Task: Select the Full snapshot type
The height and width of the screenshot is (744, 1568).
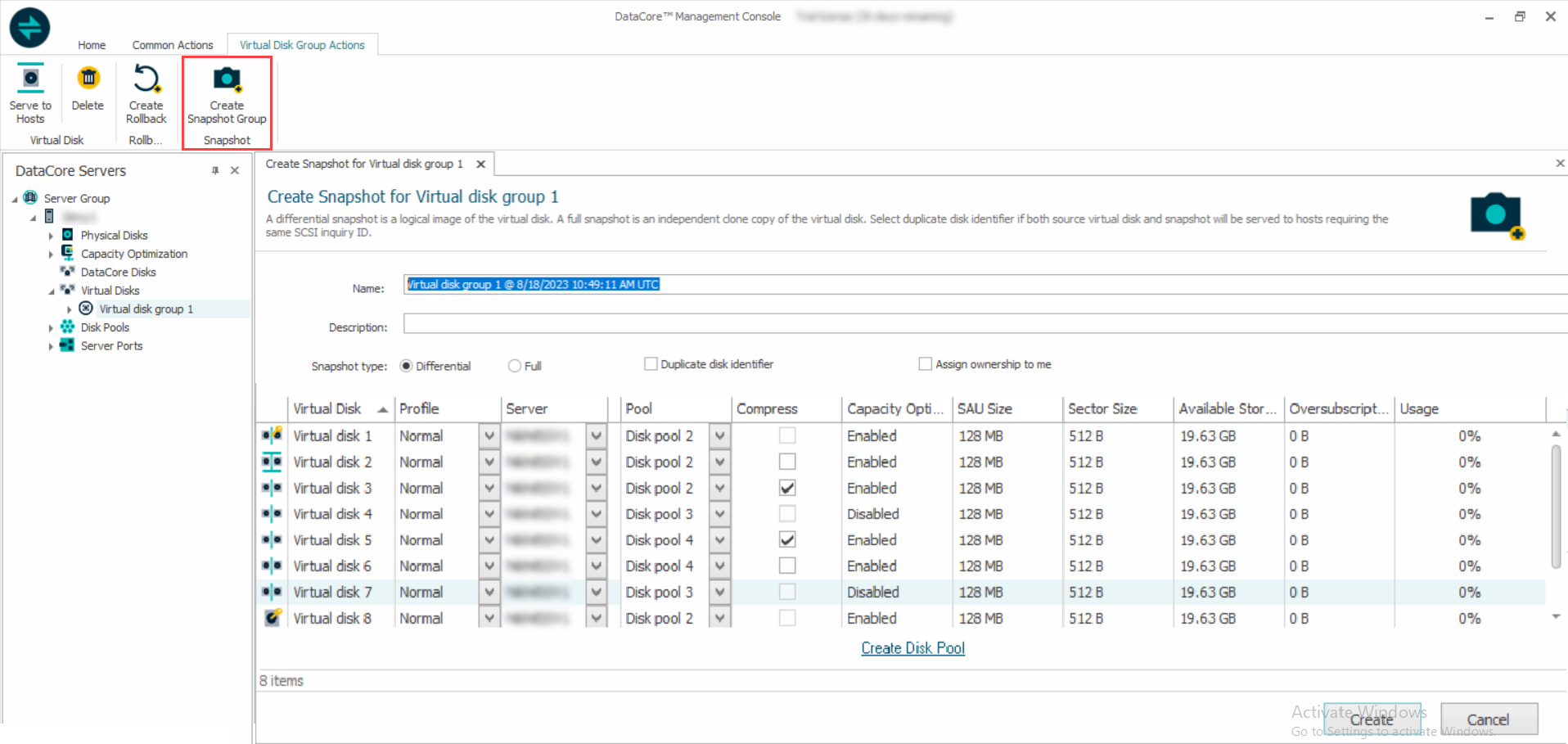Action: [514, 366]
